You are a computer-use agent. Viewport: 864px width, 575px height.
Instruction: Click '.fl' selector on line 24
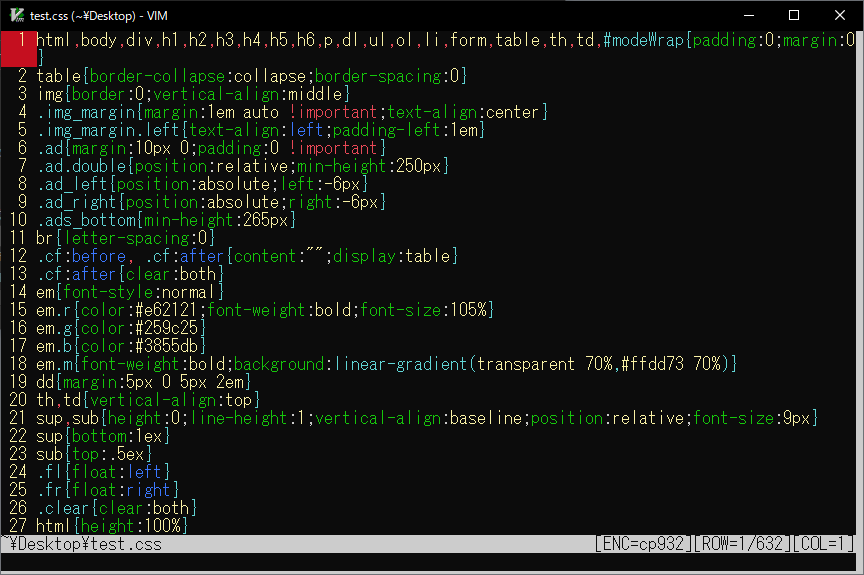pos(50,472)
